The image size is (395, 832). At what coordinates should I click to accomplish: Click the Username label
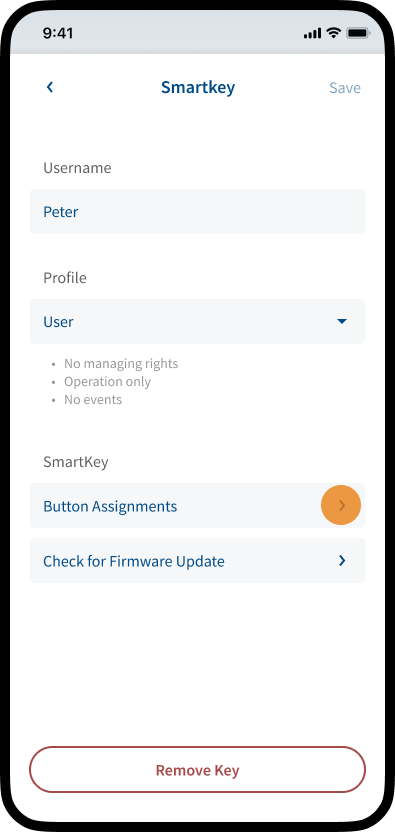pos(78,168)
